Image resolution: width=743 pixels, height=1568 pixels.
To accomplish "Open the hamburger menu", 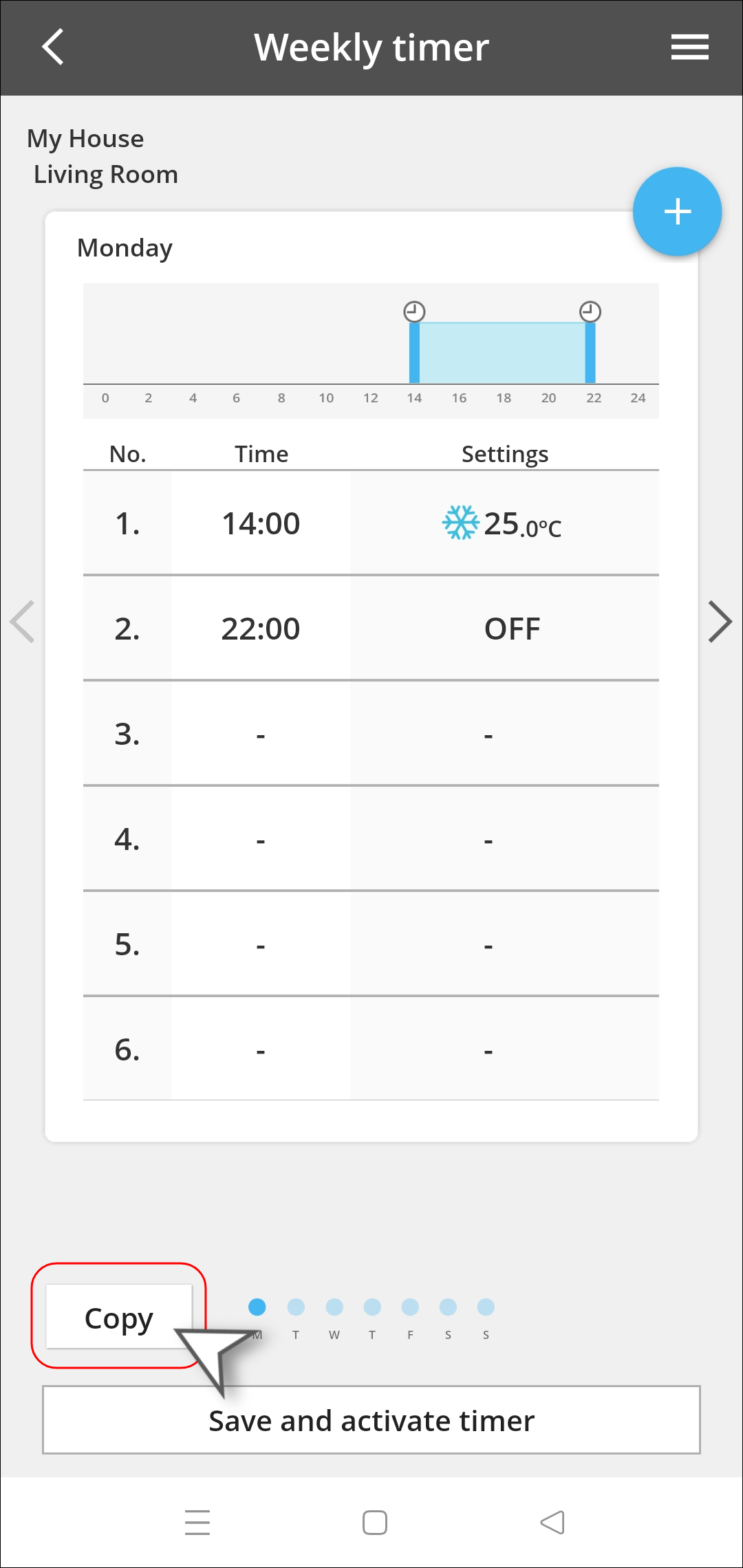I will point(689,47).
